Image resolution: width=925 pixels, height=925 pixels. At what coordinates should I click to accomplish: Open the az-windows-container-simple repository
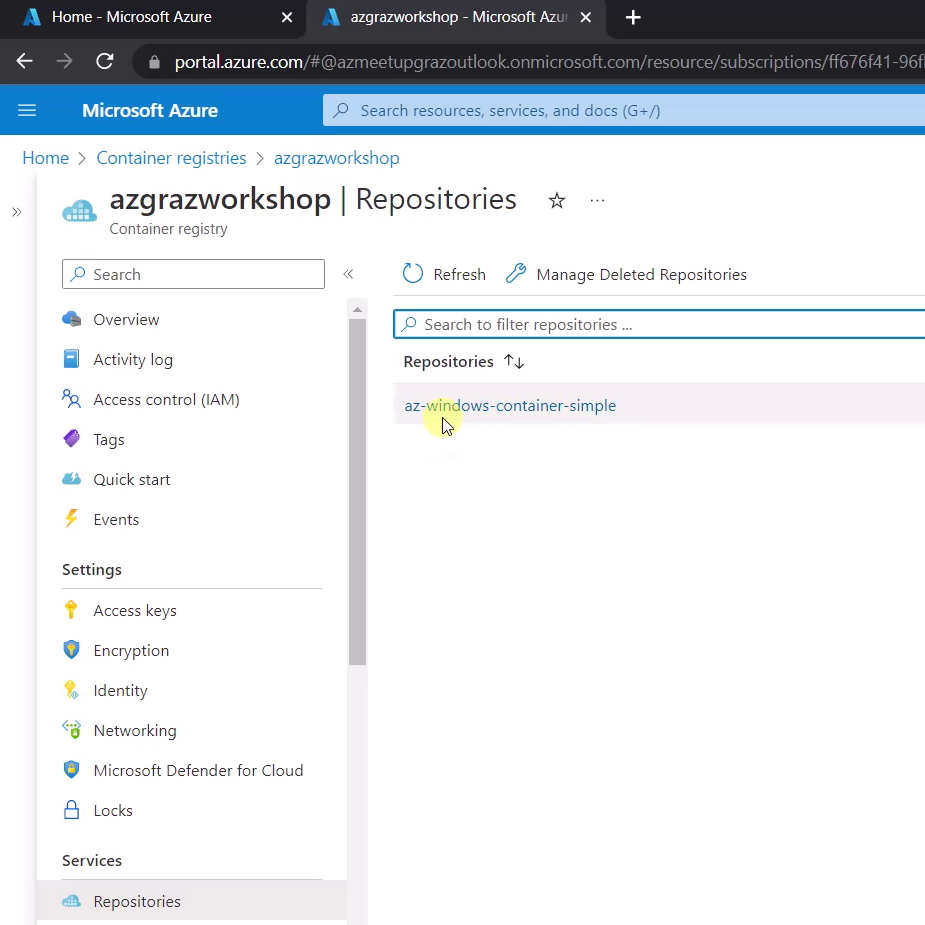tap(510, 406)
